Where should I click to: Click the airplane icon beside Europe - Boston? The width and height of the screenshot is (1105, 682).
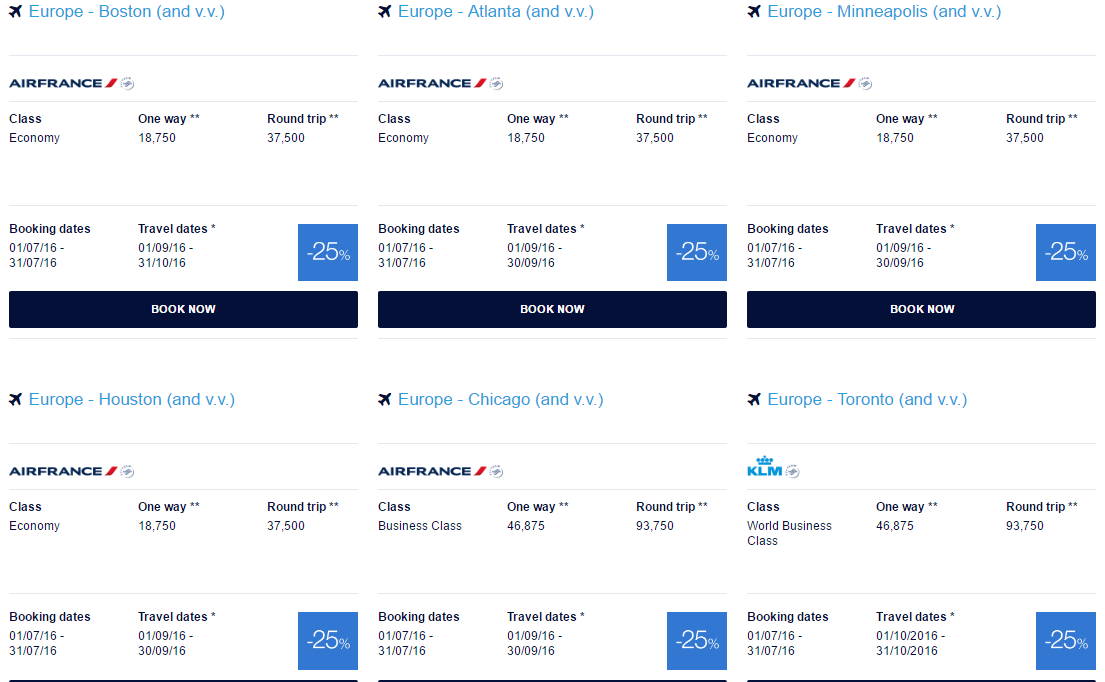pos(16,11)
